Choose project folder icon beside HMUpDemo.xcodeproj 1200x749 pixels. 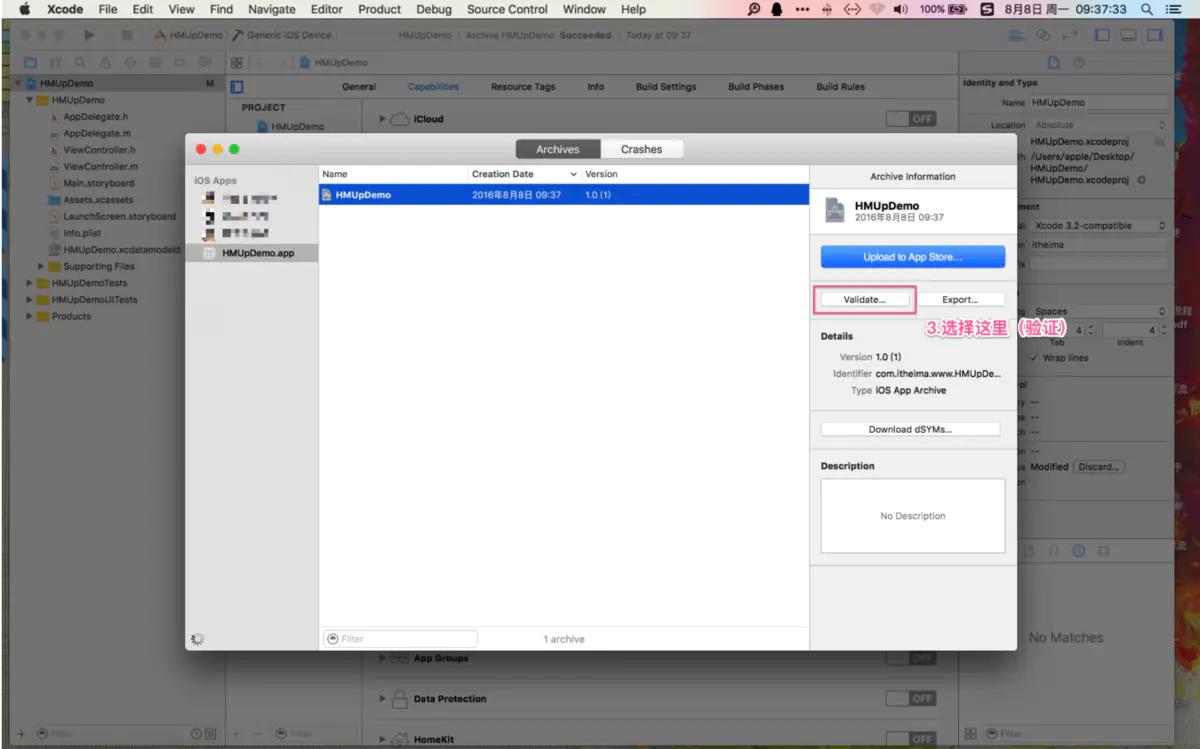(x=1159, y=142)
